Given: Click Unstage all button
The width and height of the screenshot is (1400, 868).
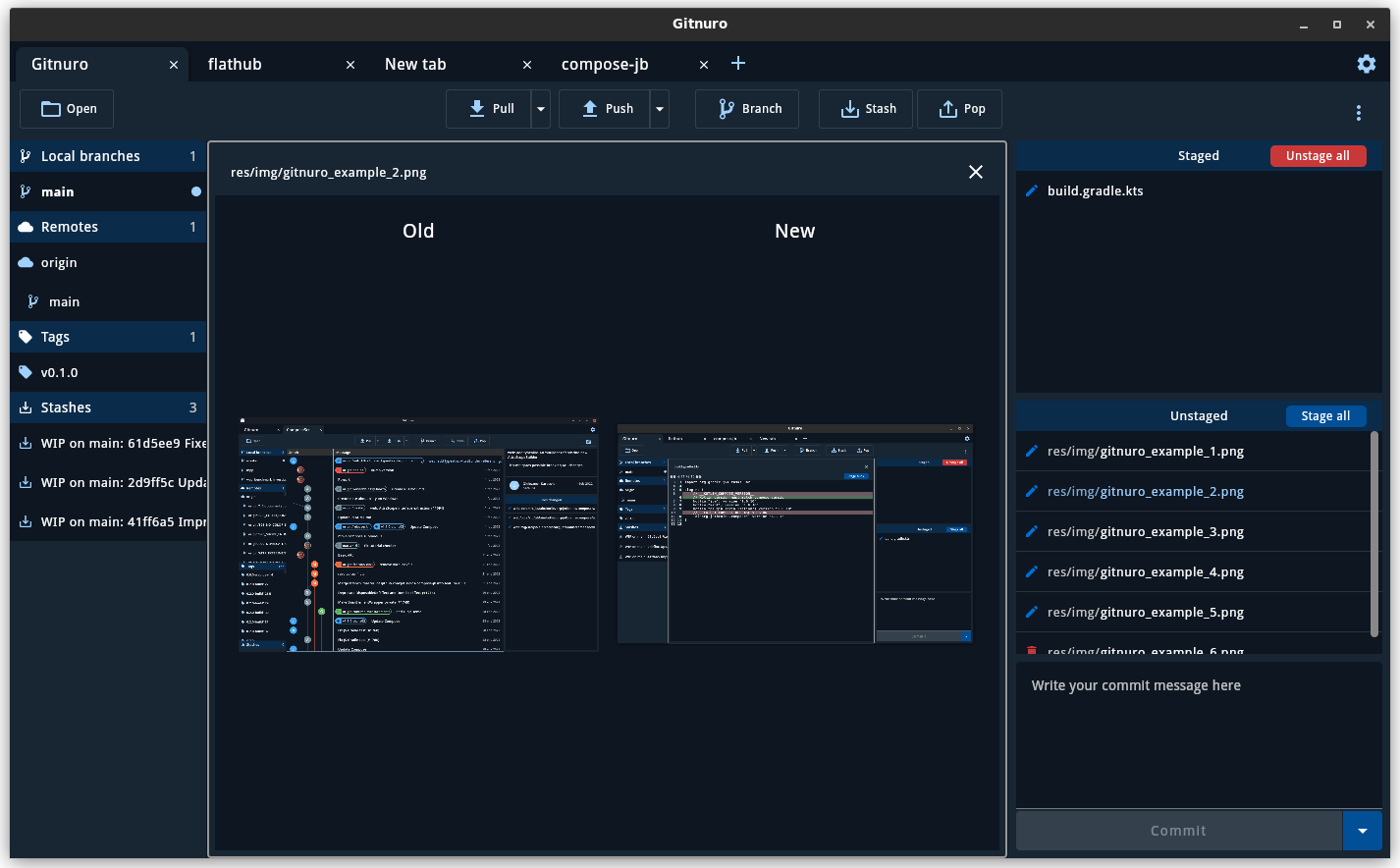Looking at the screenshot, I should coord(1318,156).
